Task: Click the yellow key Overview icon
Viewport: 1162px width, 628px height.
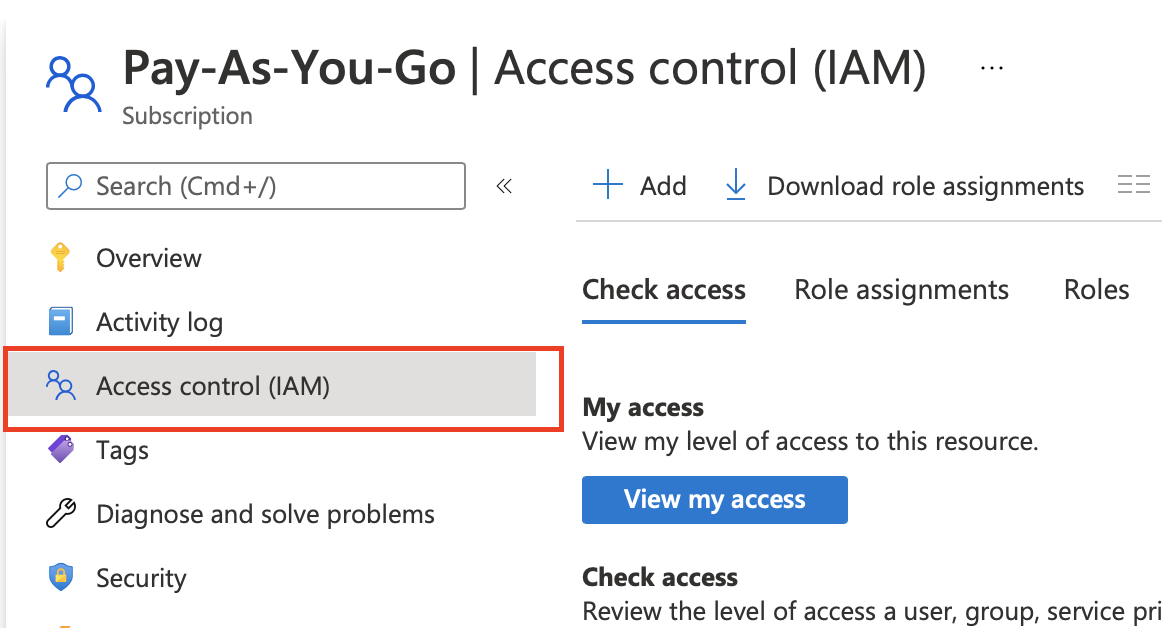Action: pos(61,258)
